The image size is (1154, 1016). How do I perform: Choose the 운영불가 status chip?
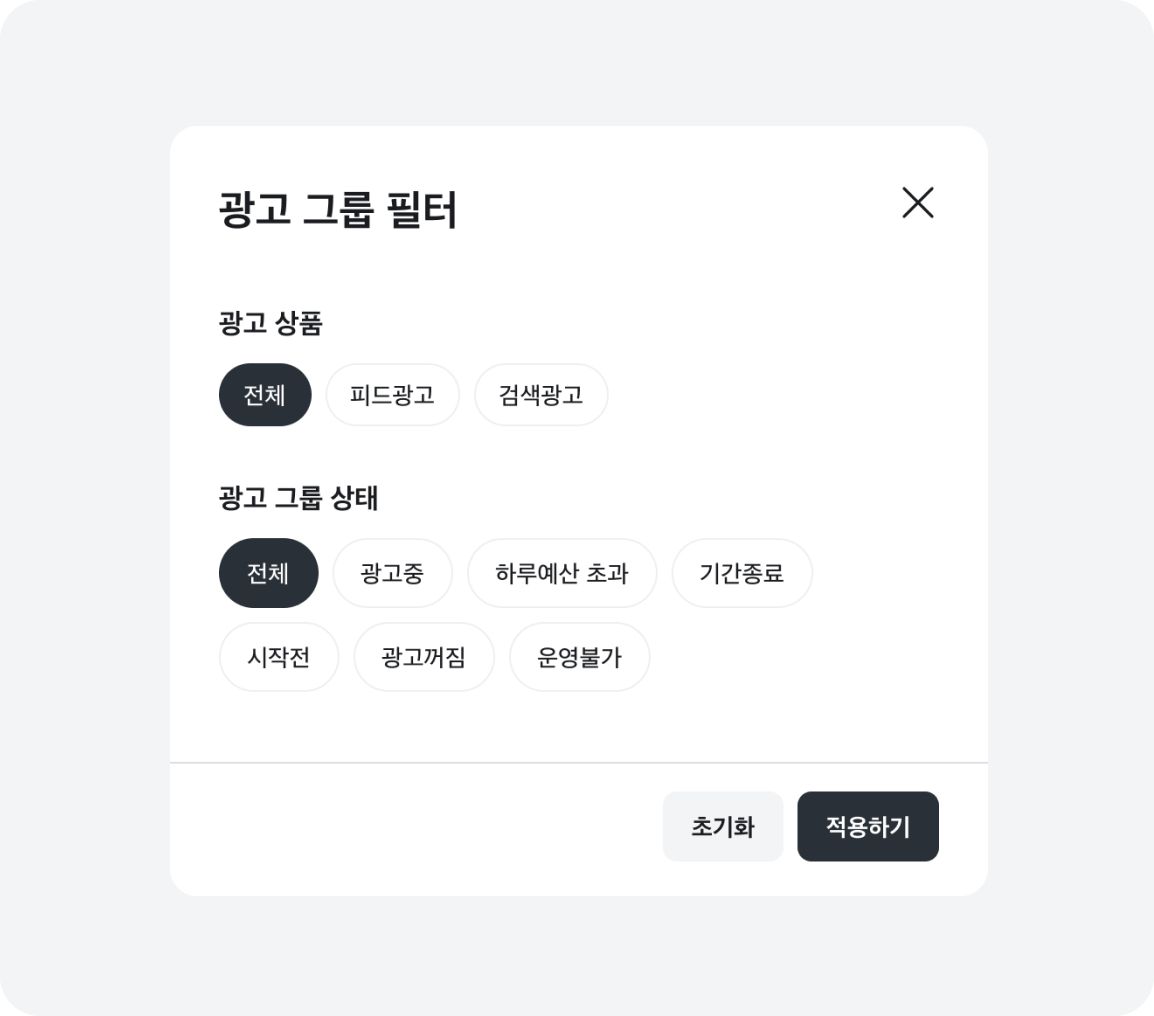580,657
